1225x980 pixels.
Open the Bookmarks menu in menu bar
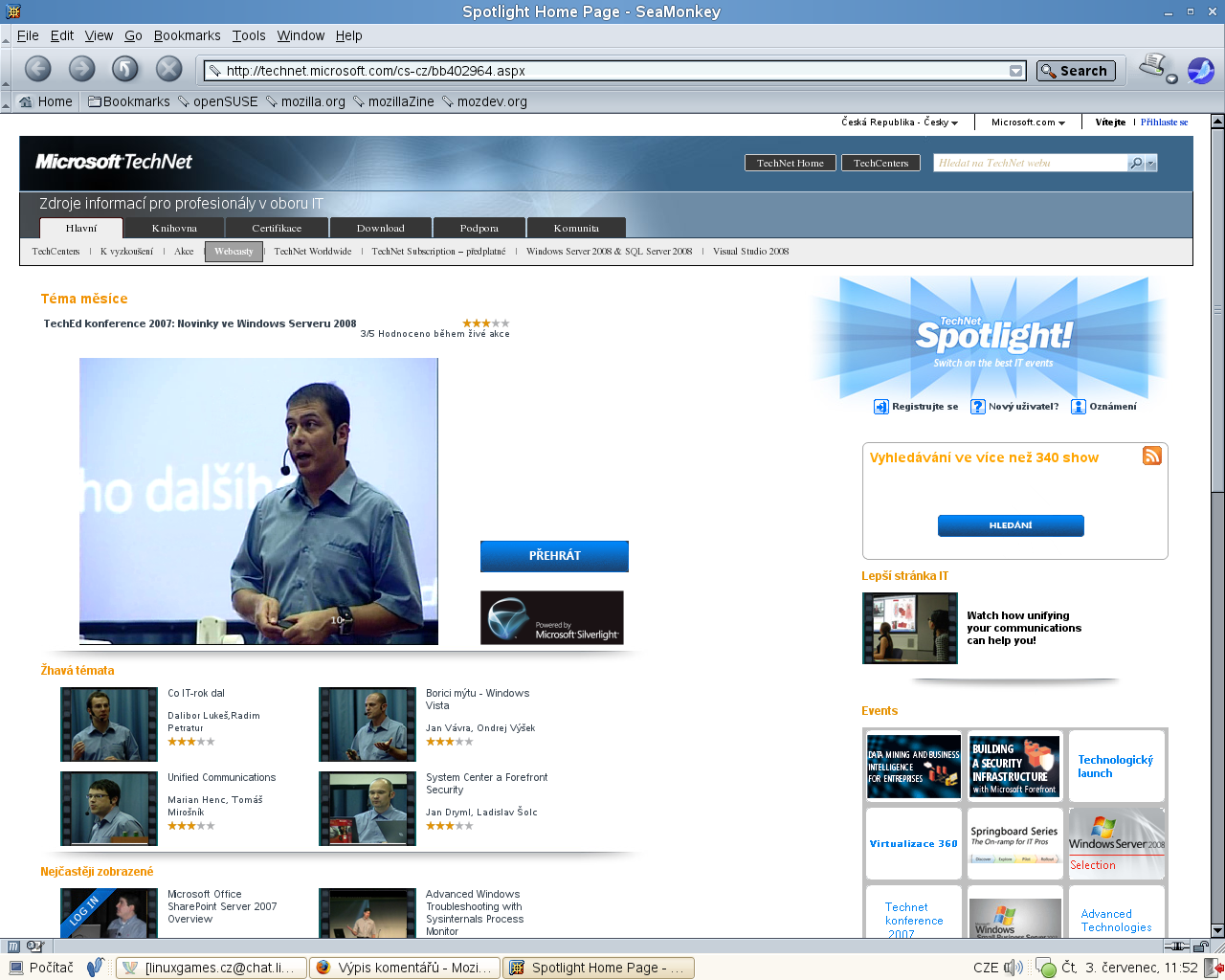click(x=187, y=35)
